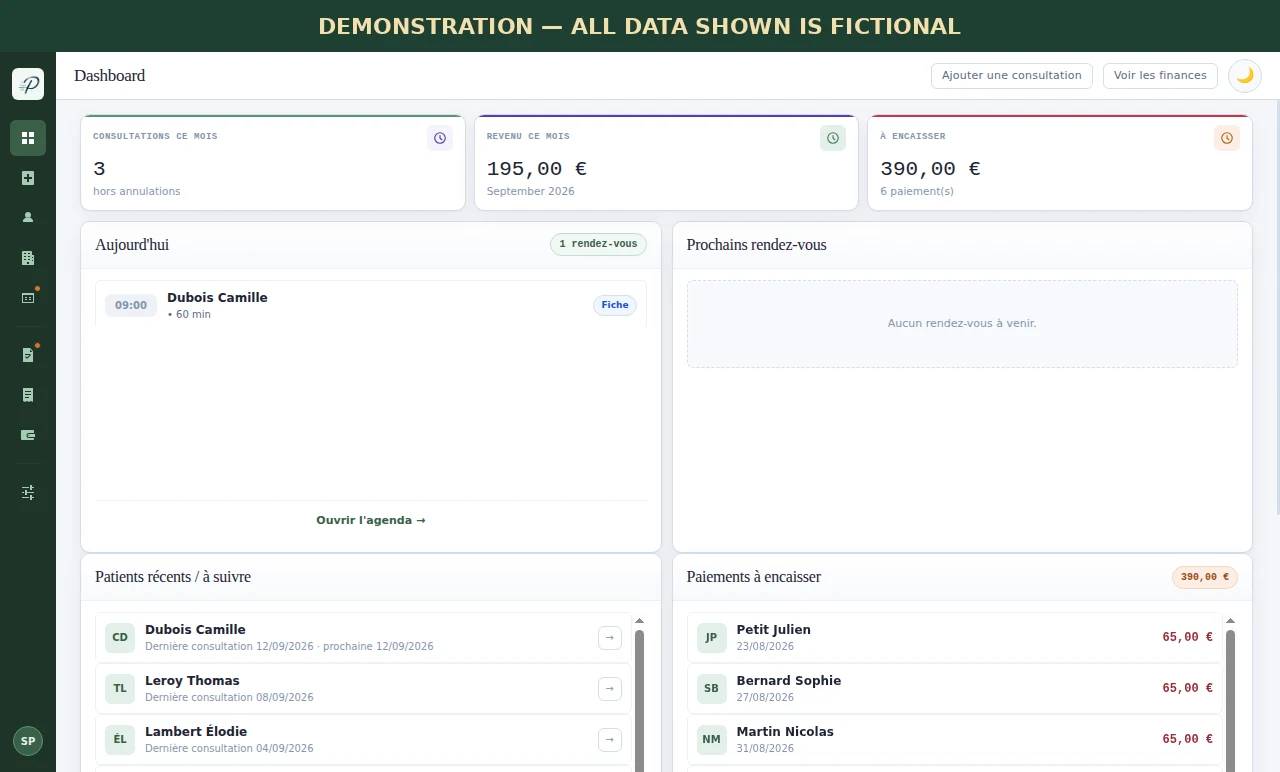
Task: Select Leroy Thomas in recent patients
Action: click(363, 689)
